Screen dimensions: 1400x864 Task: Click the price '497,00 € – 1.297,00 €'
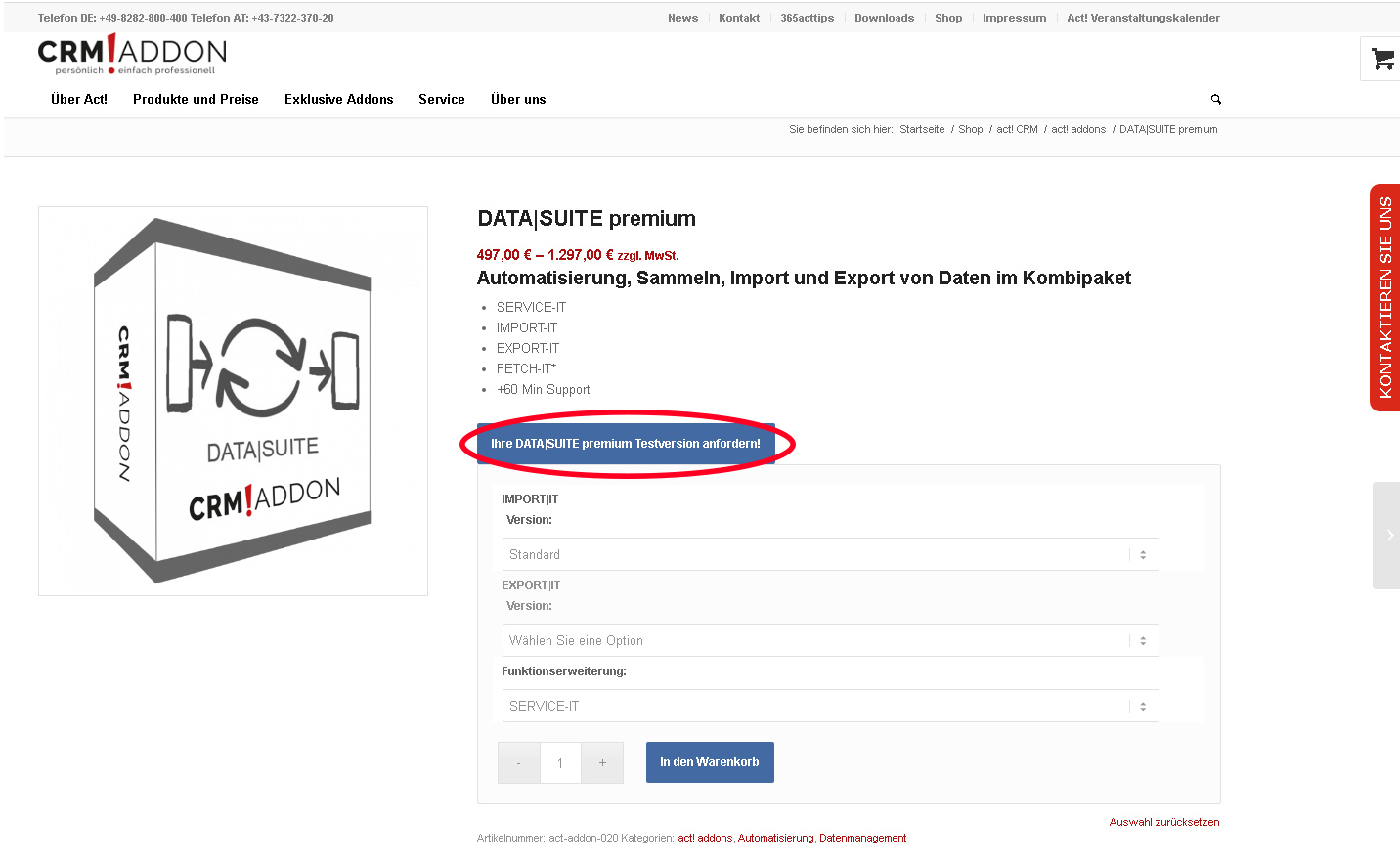[x=546, y=255]
